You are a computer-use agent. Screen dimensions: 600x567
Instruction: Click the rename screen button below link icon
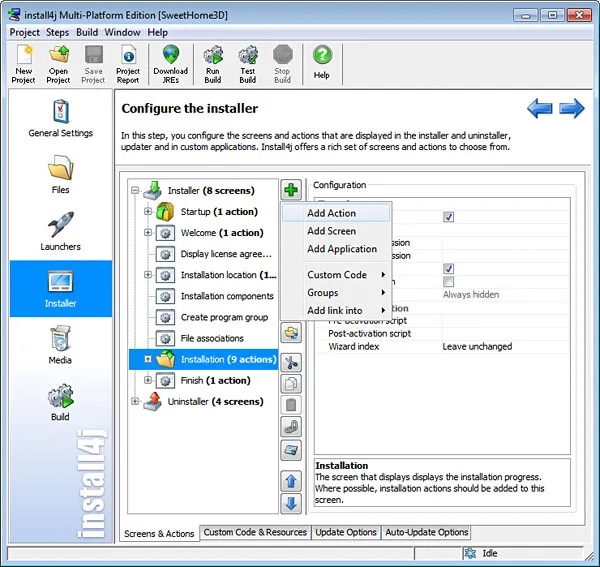pos(291,450)
